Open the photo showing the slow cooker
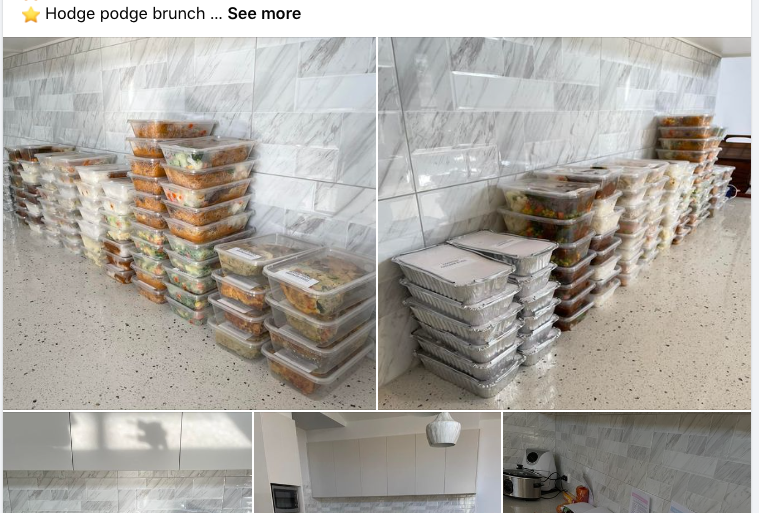This screenshot has width=759, height=513. click(x=627, y=463)
